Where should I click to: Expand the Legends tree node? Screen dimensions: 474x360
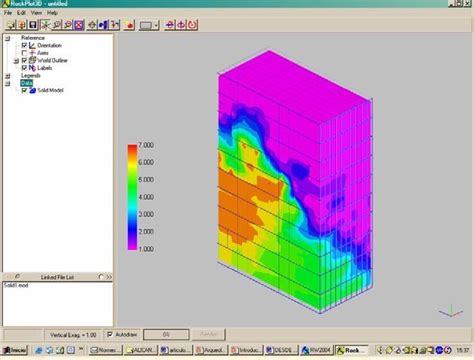pyautogui.click(x=7, y=76)
